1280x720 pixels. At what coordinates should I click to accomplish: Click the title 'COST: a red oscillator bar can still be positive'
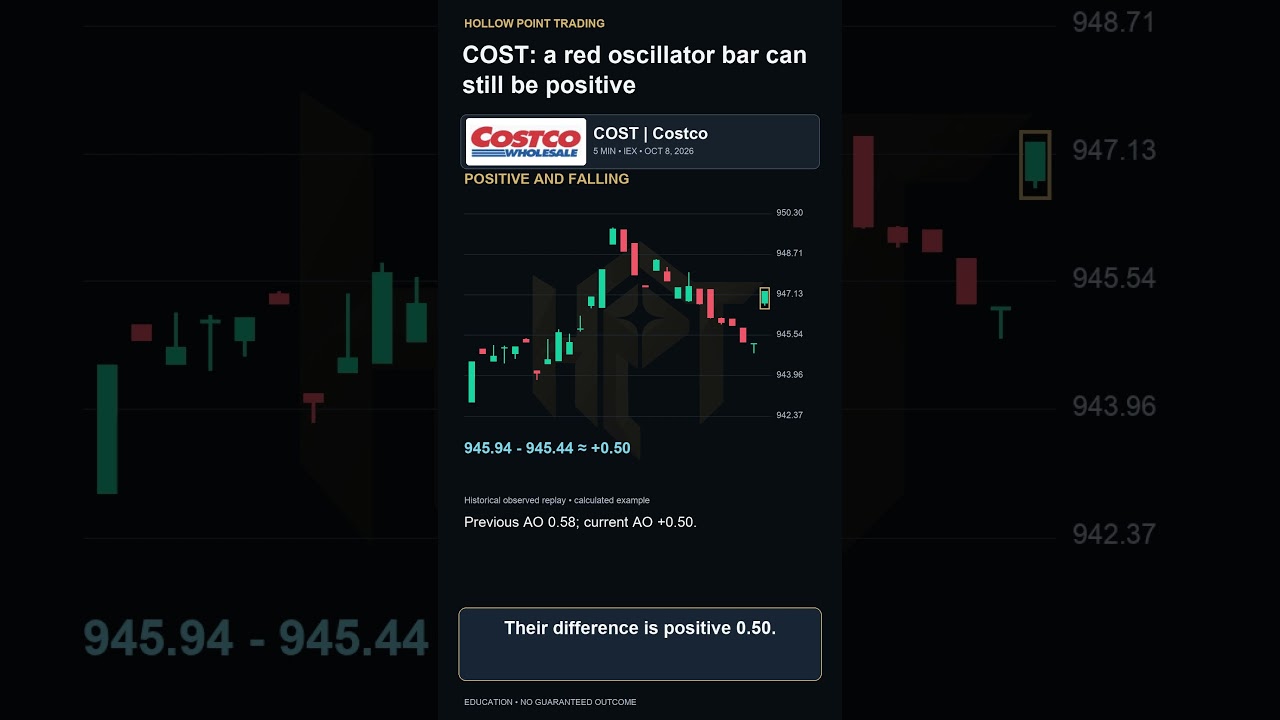(x=634, y=70)
